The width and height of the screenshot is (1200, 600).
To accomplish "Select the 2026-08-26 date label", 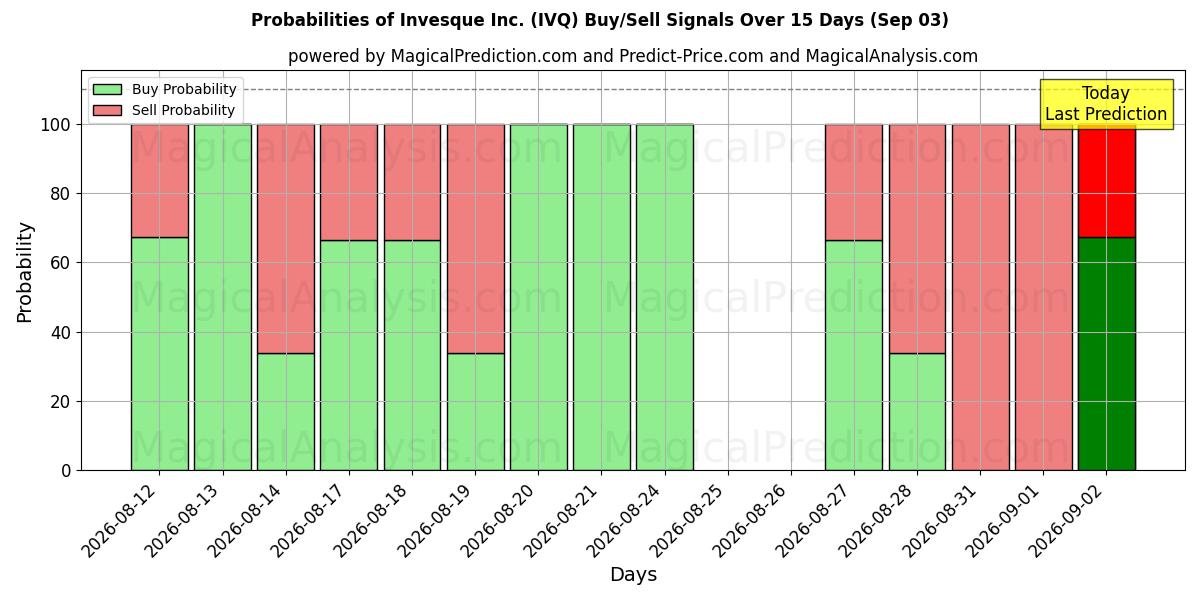I will pos(752,519).
